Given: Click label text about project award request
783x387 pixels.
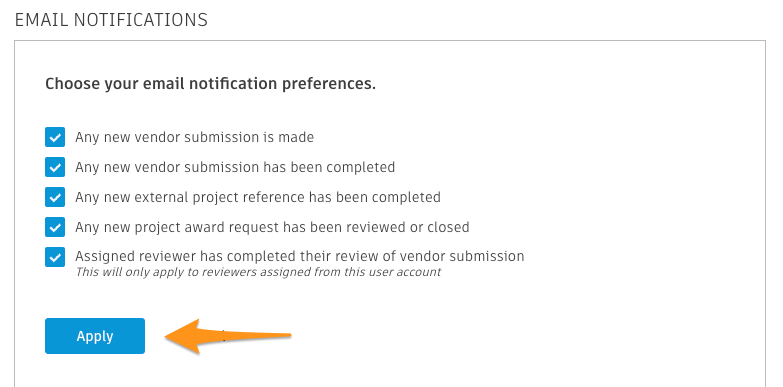Looking at the screenshot, I should pos(272,227).
